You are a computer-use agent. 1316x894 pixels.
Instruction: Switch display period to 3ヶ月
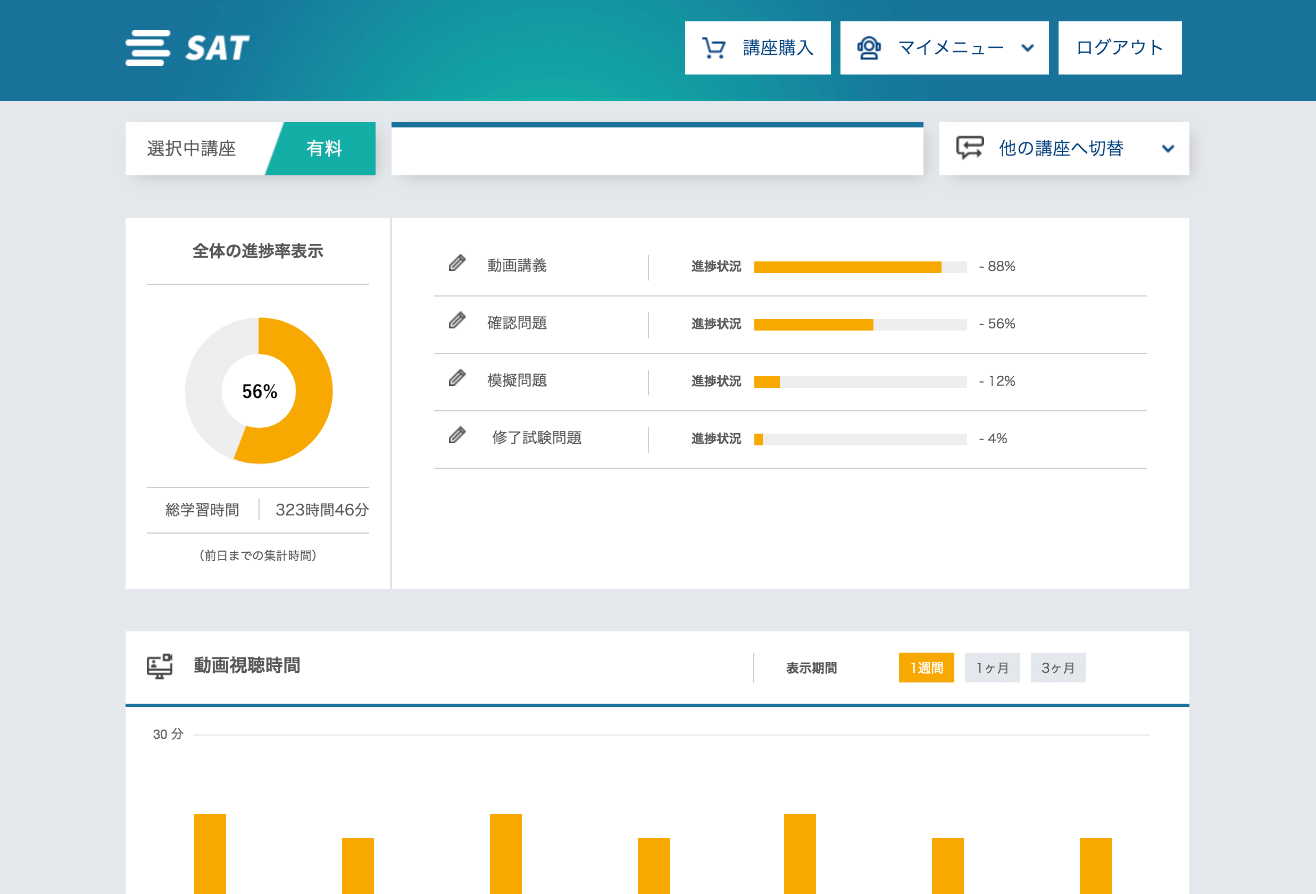1058,668
